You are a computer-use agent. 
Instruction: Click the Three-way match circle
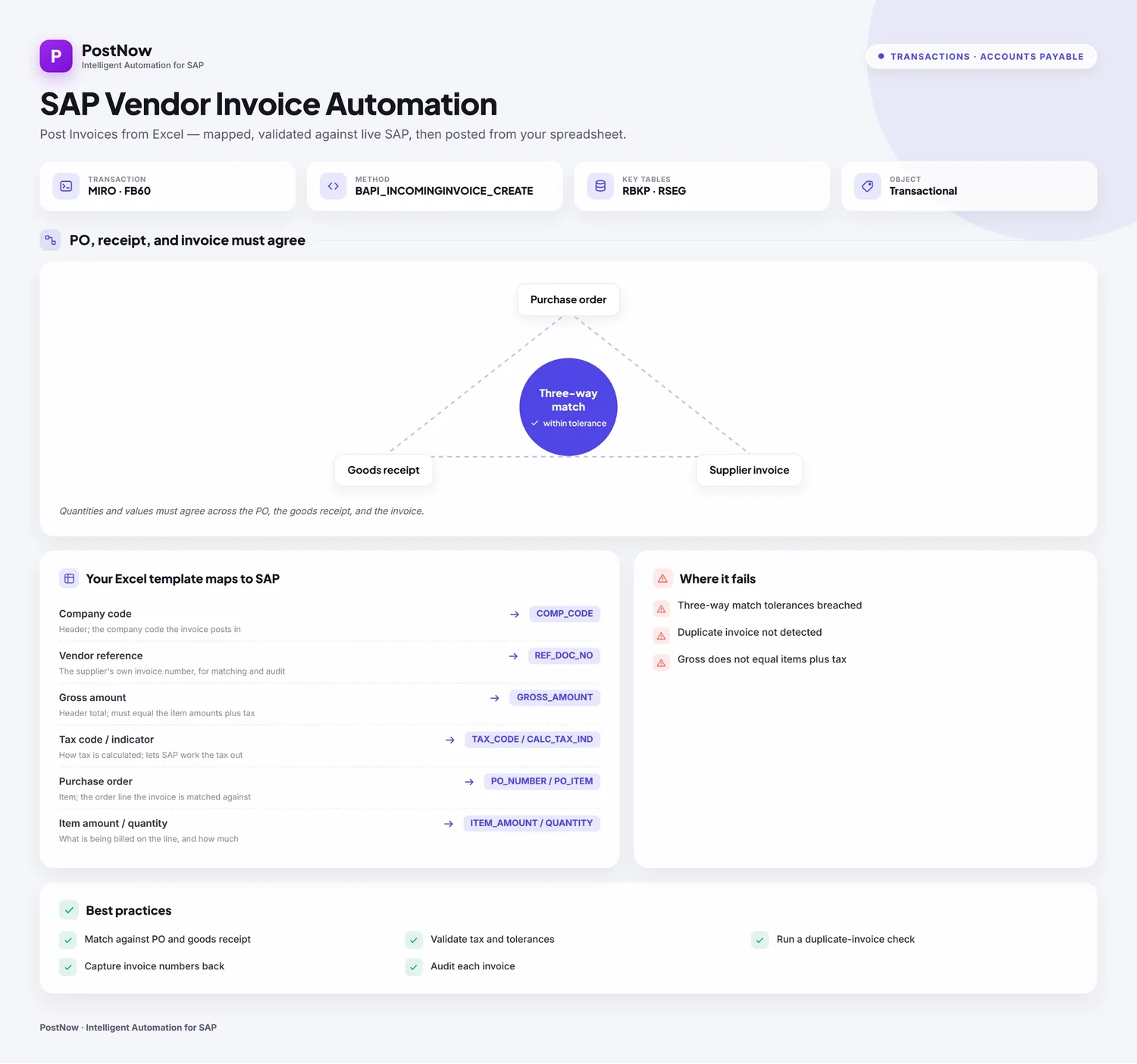tap(568, 407)
